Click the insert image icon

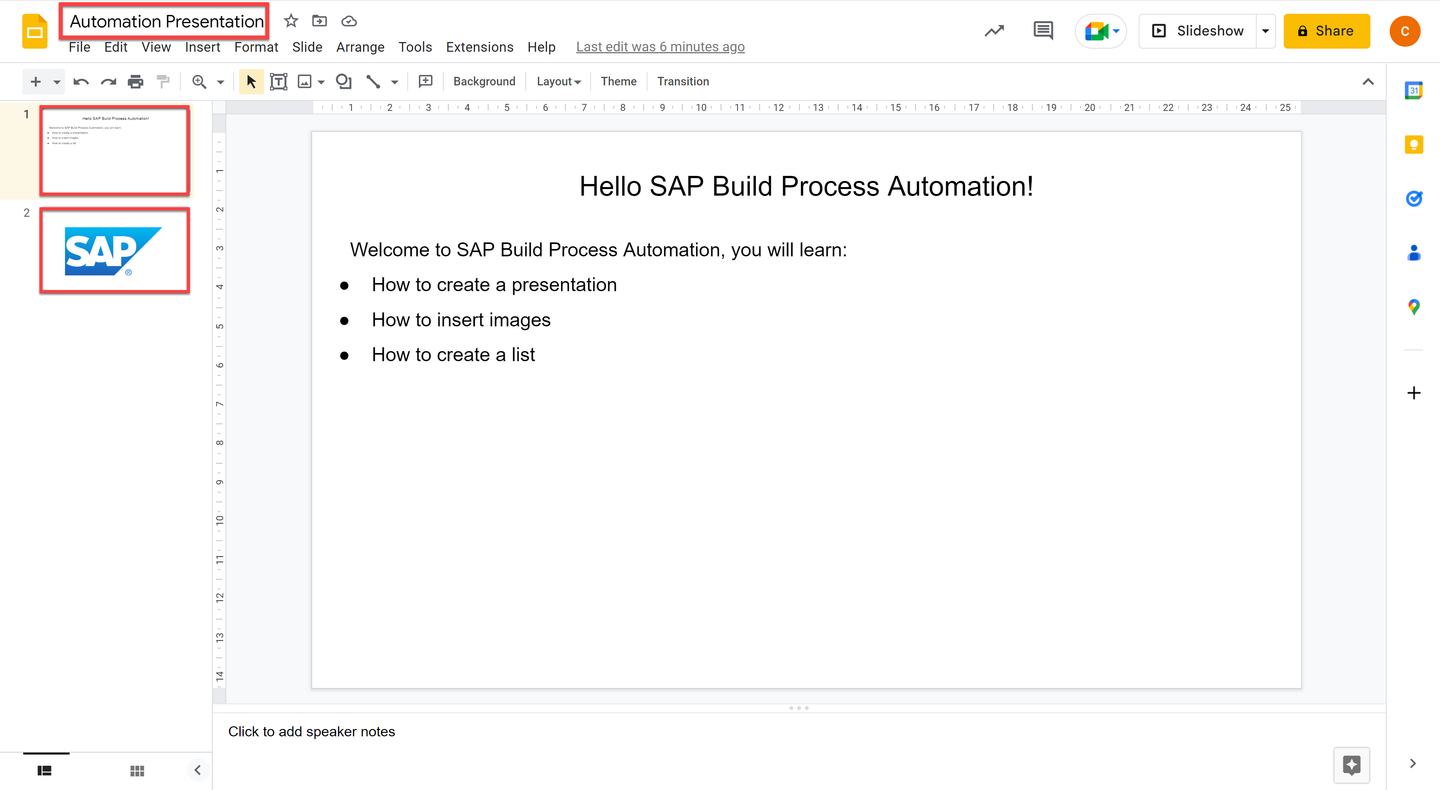305,82
